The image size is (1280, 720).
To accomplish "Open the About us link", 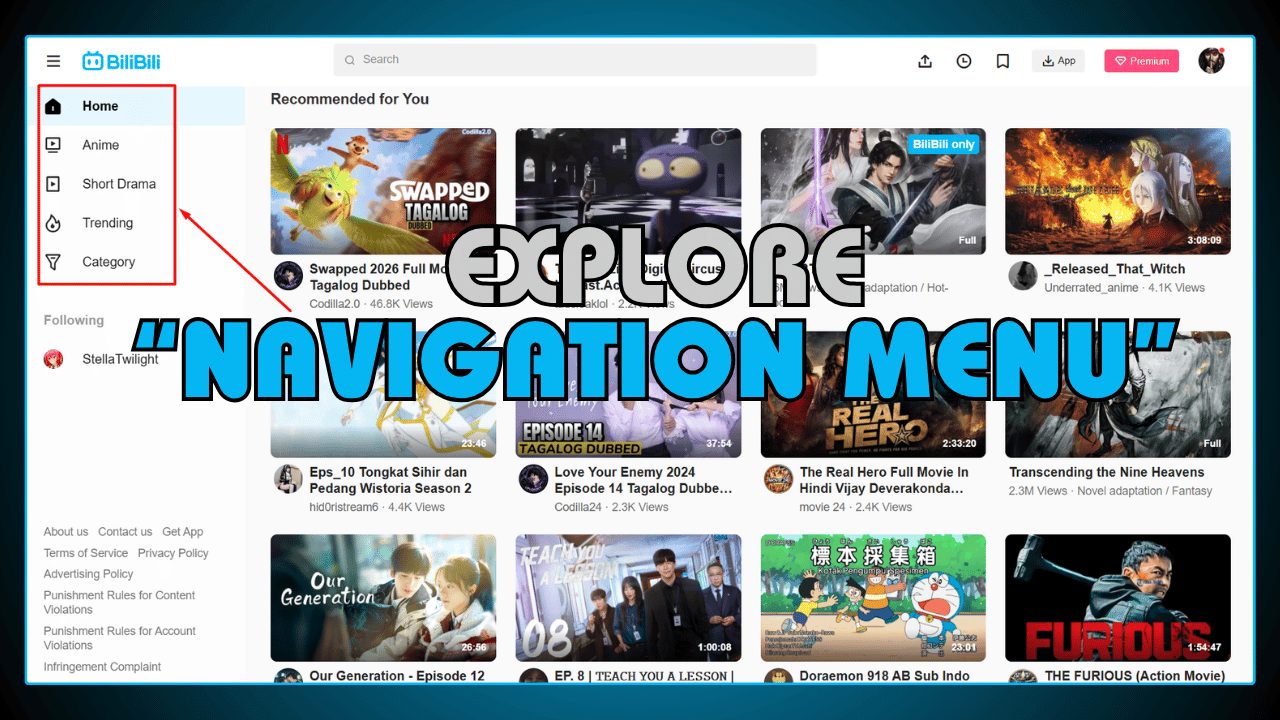I will click(66, 532).
